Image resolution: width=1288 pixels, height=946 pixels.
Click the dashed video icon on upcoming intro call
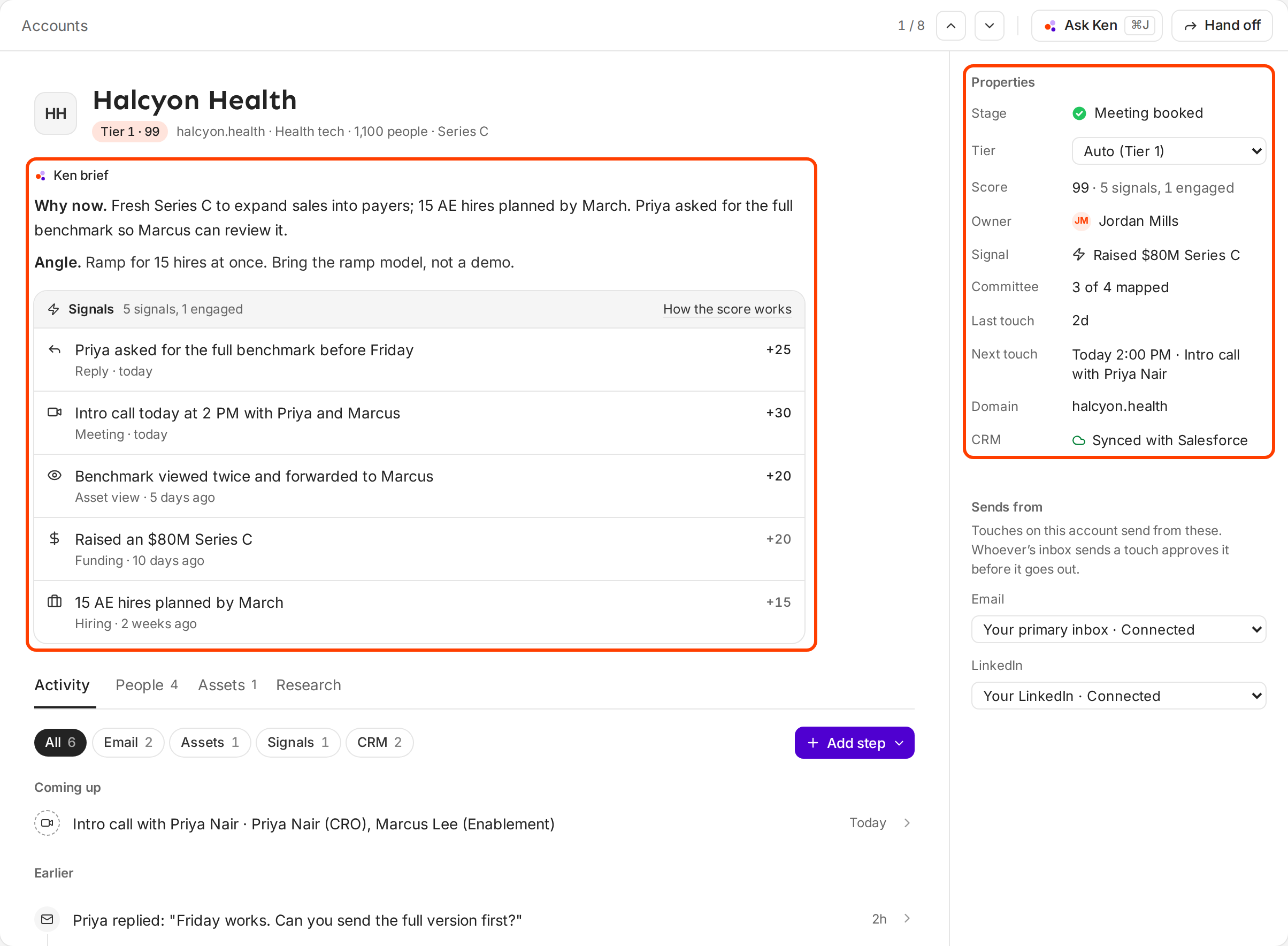pyautogui.click(x=47, y=823)
